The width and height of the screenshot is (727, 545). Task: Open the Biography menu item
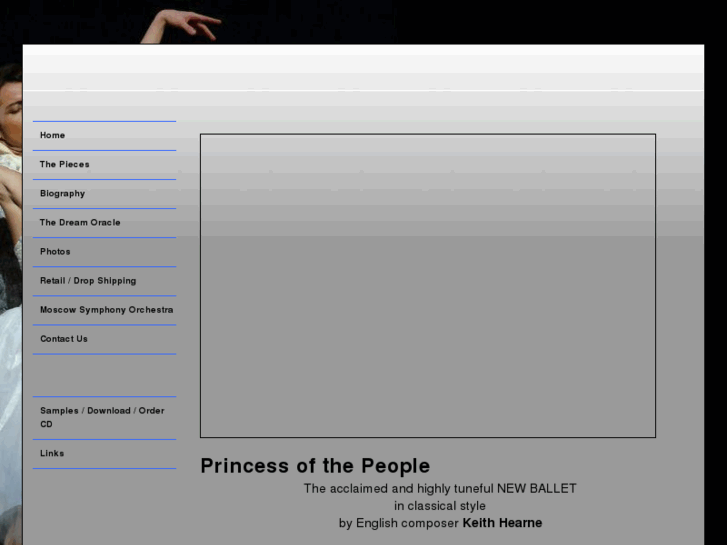tap(104, 194)
